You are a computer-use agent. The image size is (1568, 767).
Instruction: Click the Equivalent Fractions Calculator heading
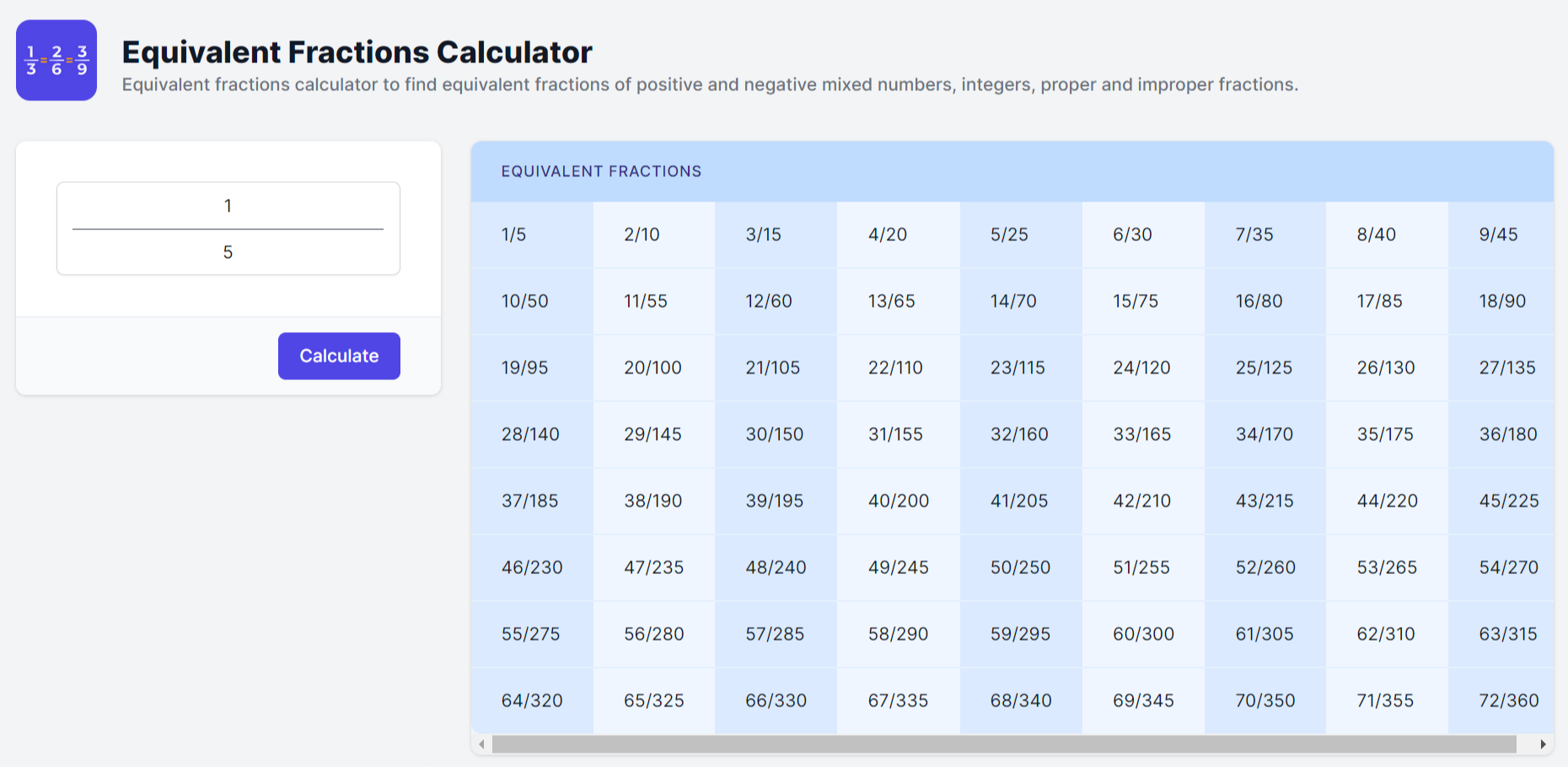point(357,52)
